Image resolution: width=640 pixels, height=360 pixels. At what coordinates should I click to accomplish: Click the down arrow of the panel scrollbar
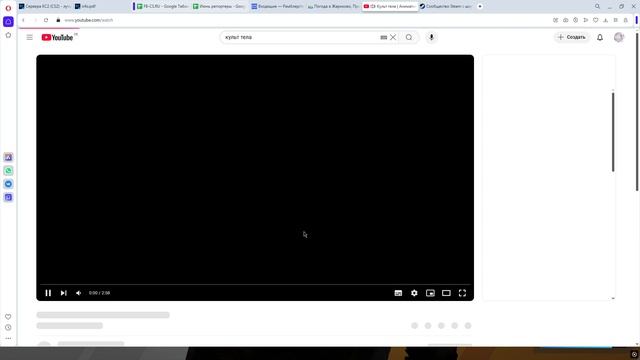[x=613, y=298]
